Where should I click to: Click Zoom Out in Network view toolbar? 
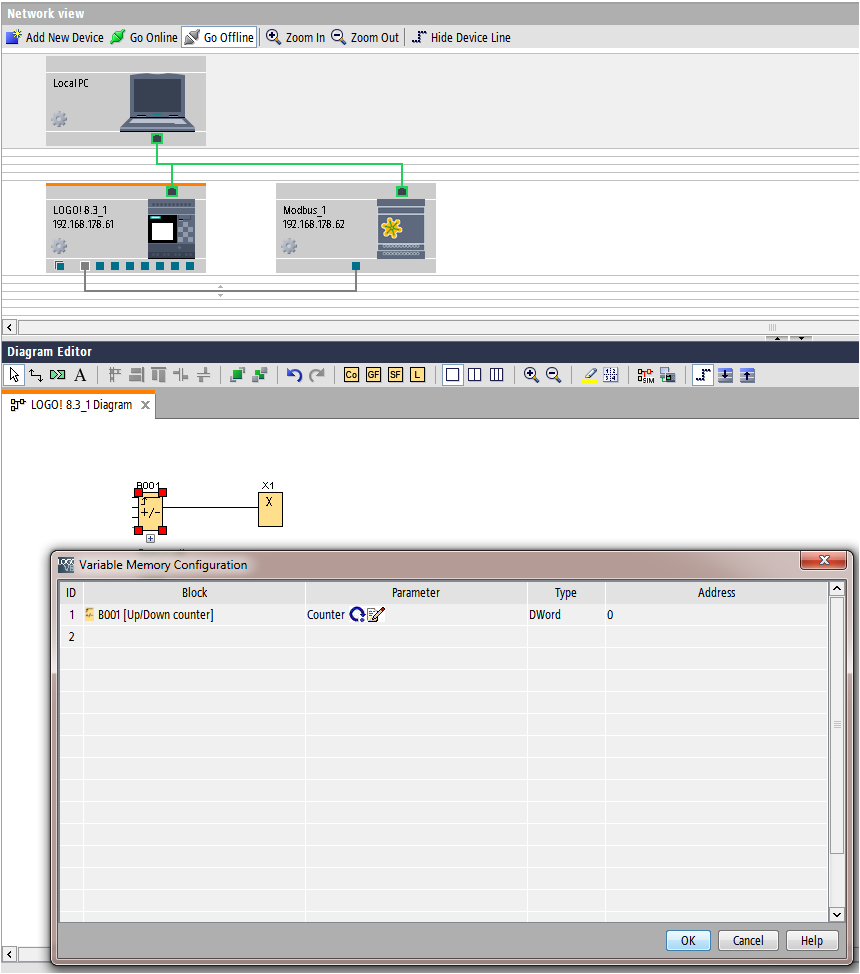(365, 37)
